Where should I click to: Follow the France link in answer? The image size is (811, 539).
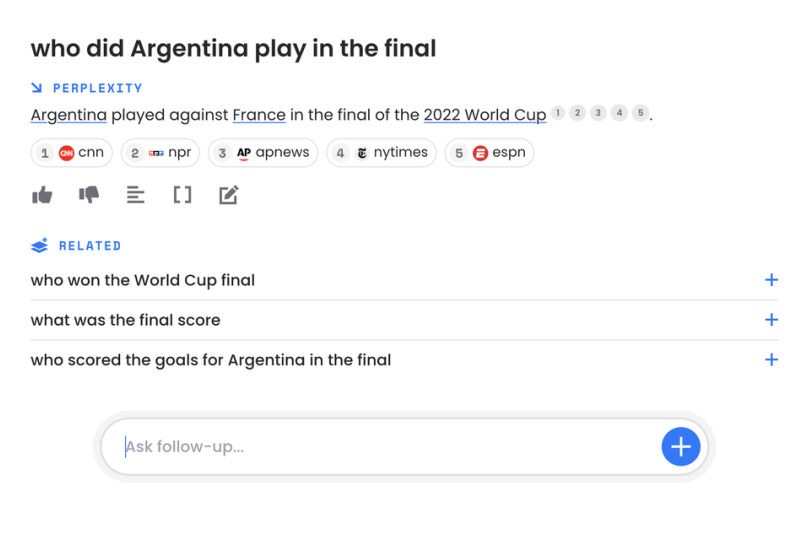259,115
